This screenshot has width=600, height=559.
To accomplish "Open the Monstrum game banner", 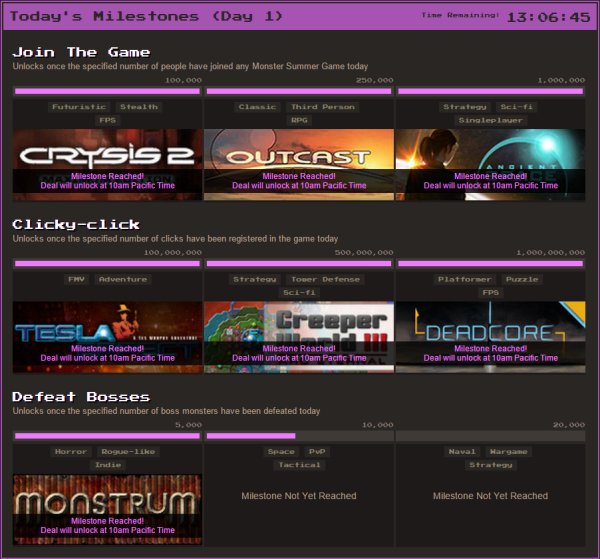I will (x=108, y=510).
